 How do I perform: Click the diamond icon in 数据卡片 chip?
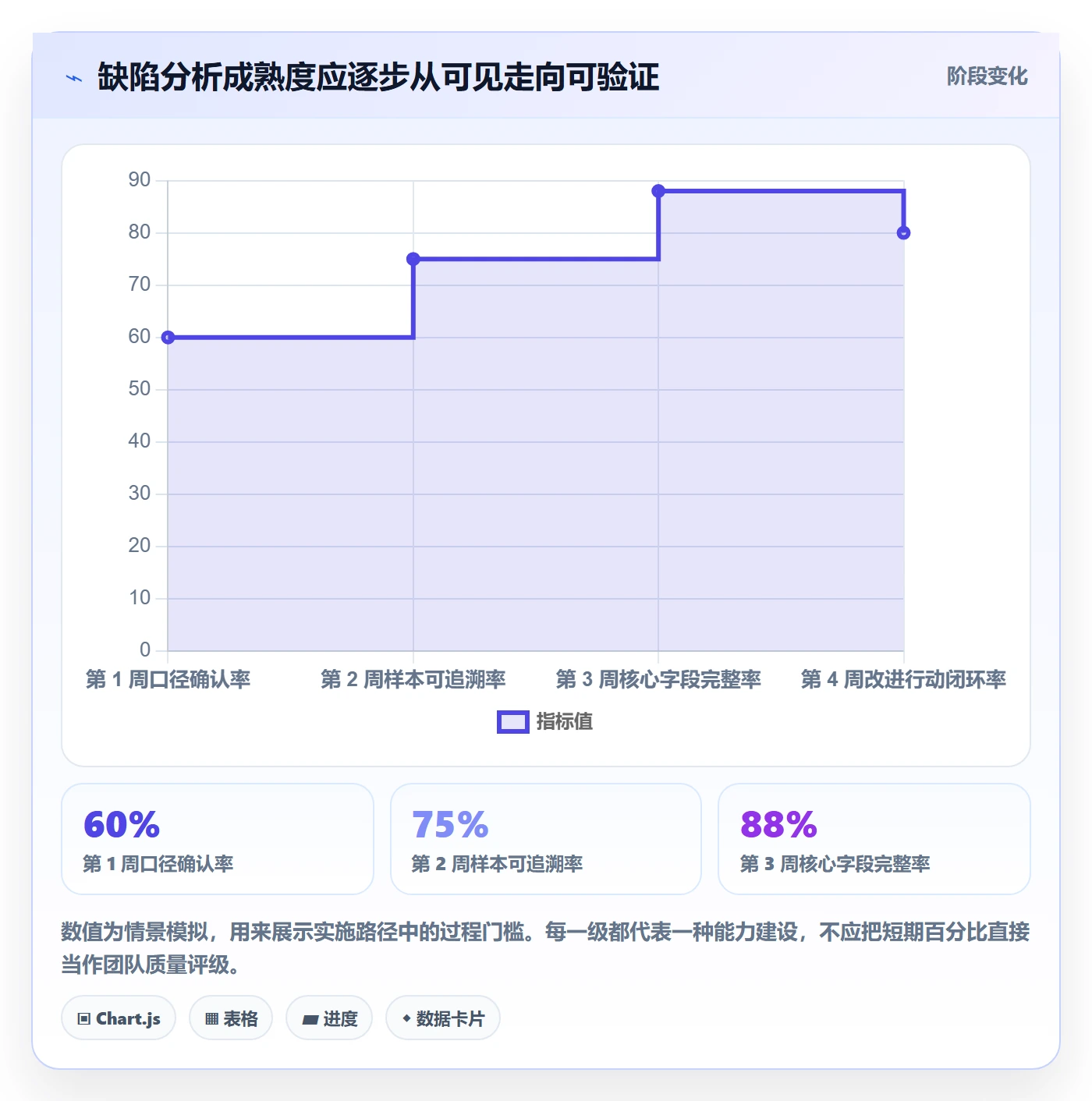[x=406, y=1018]
